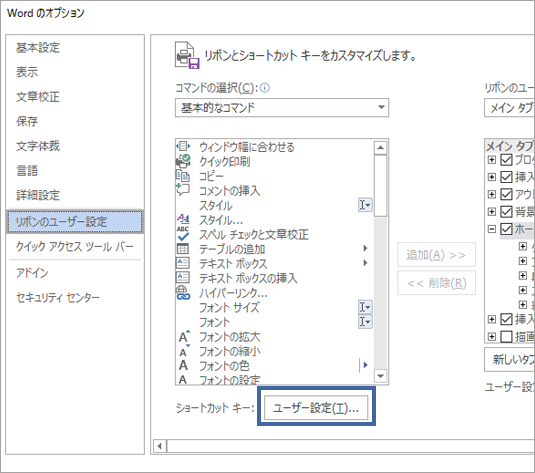The height and width of the screenshot is (473, 535).
Task: Select the リボンのユーザー設定 category
Action: 75,222
